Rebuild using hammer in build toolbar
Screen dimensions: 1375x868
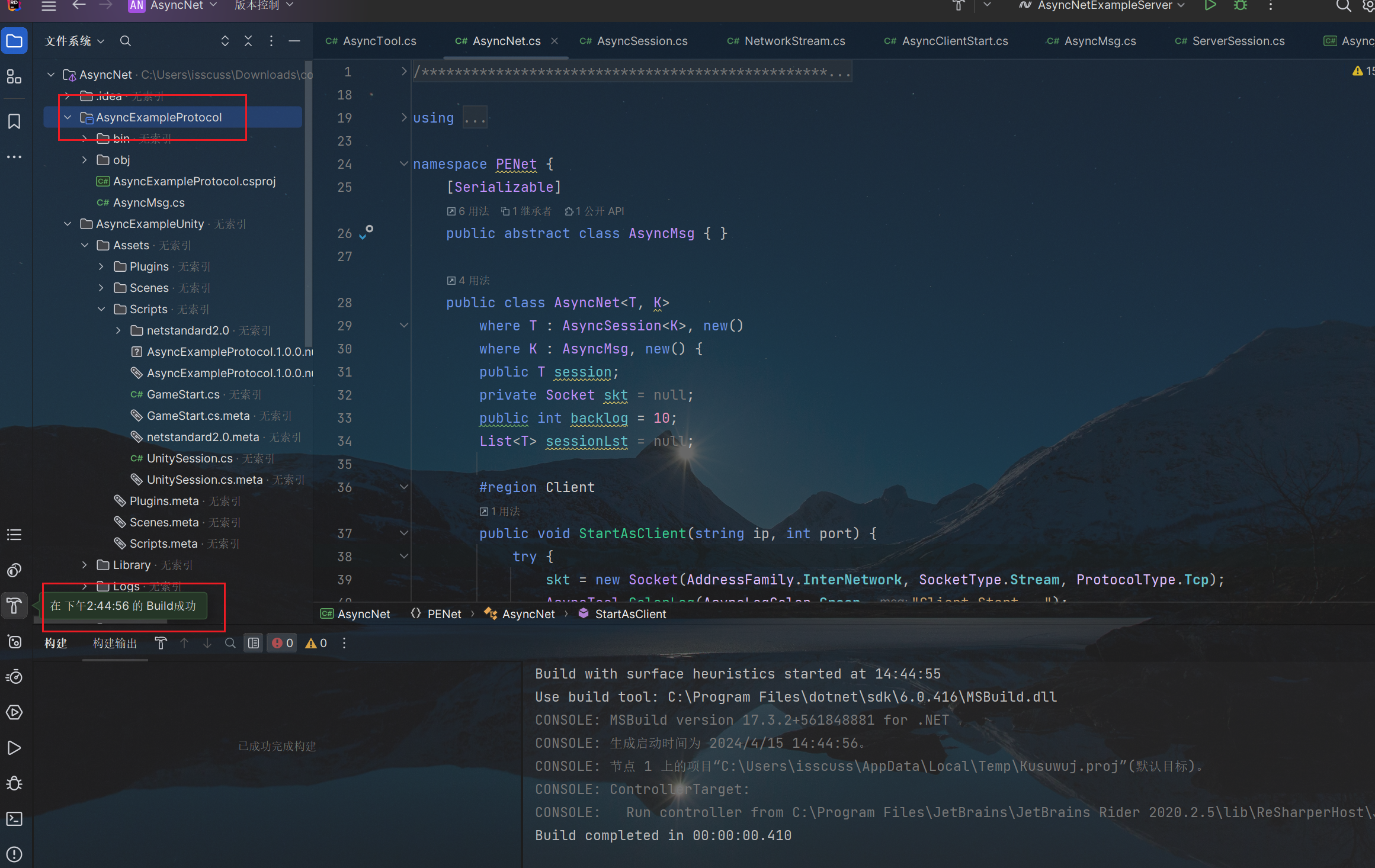click(161, 643)
